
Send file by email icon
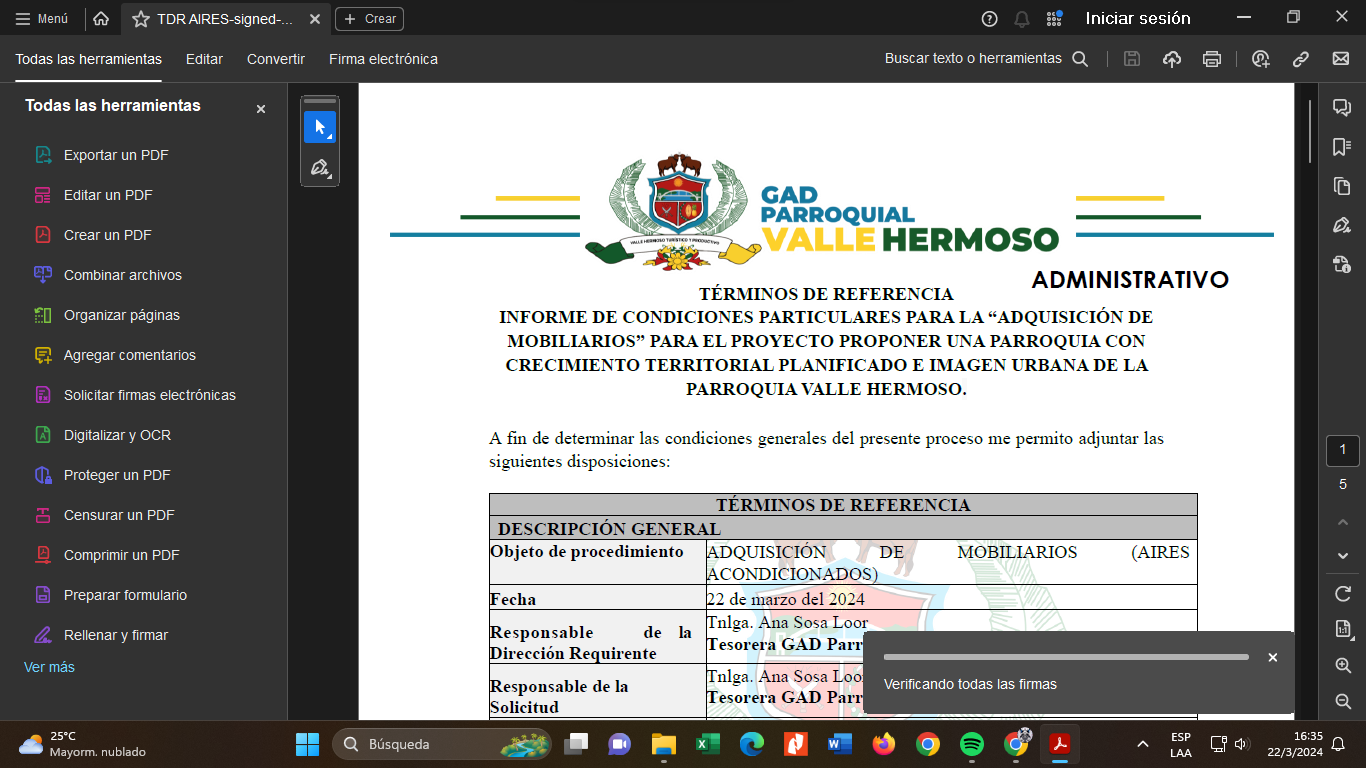click(x=1341, y=59)
